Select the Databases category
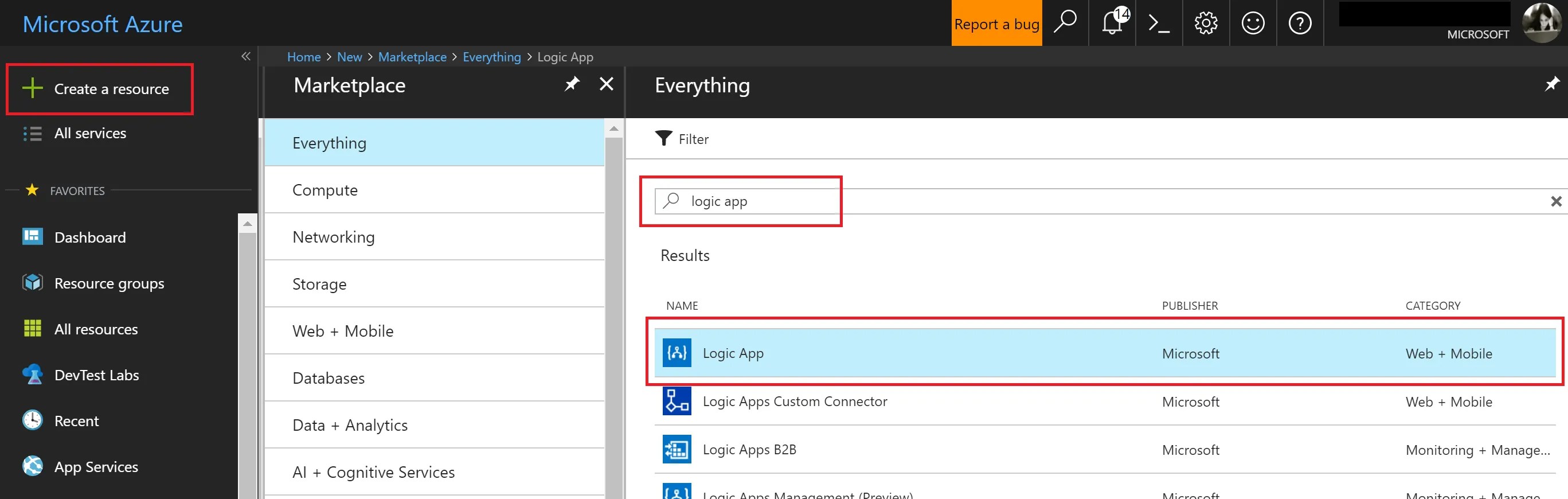Image resolution: width=1568 pixels, height=499 pixels. click(x=435, y=378)
